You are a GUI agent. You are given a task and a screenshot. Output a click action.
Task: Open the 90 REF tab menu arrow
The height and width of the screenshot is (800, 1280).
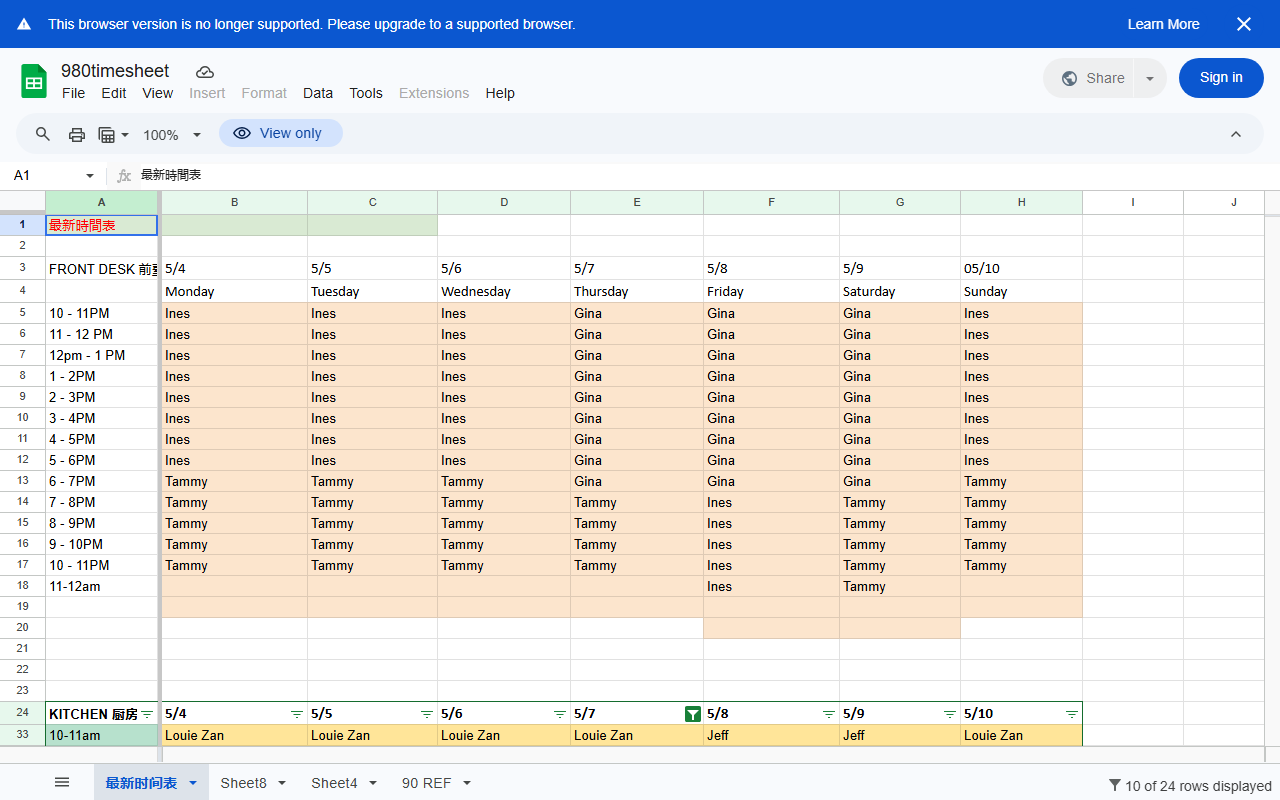(467, 783)
